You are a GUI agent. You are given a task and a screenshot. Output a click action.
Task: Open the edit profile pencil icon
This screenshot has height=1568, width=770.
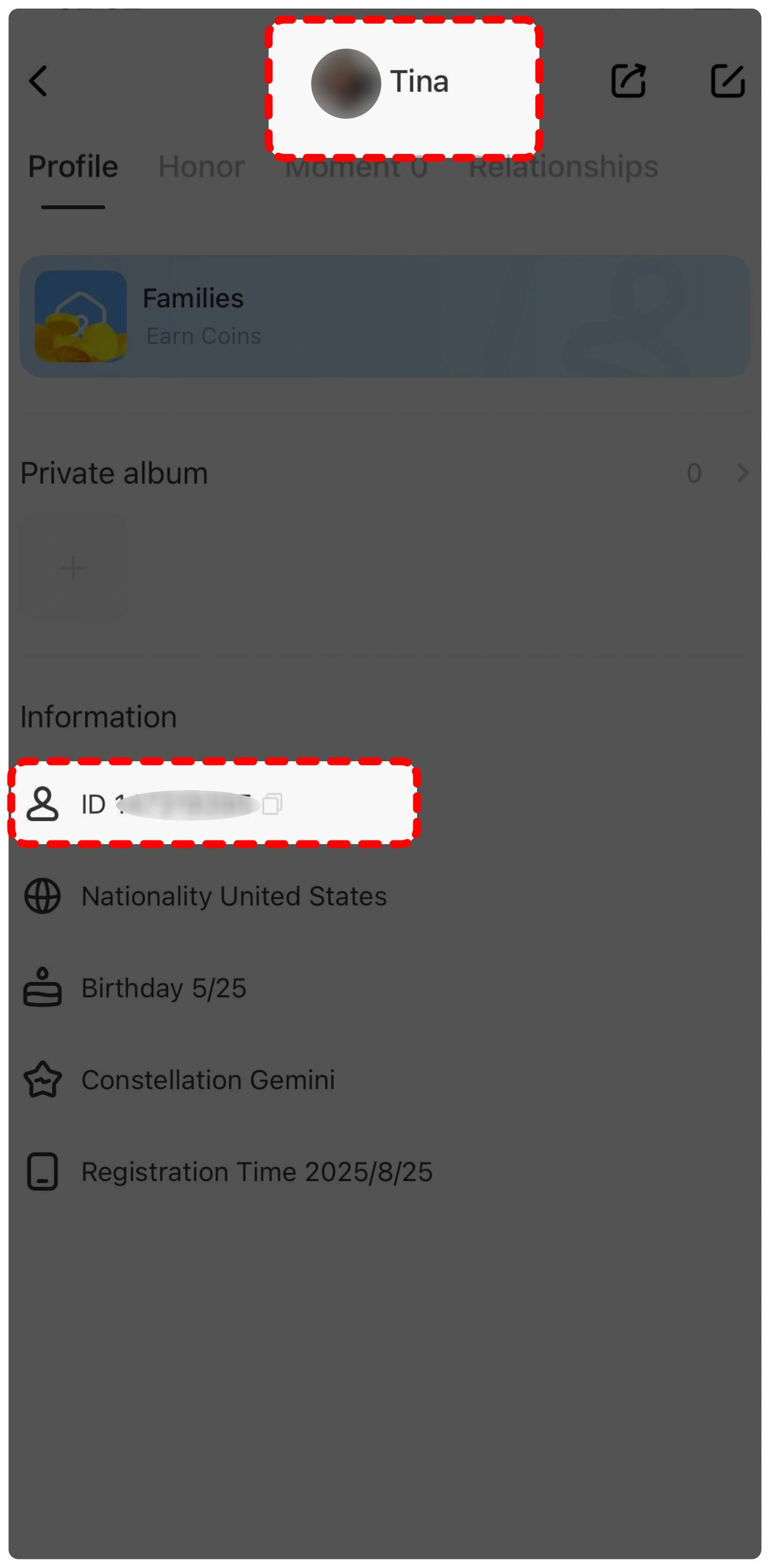pyautogui.click(x=727, y=81)
